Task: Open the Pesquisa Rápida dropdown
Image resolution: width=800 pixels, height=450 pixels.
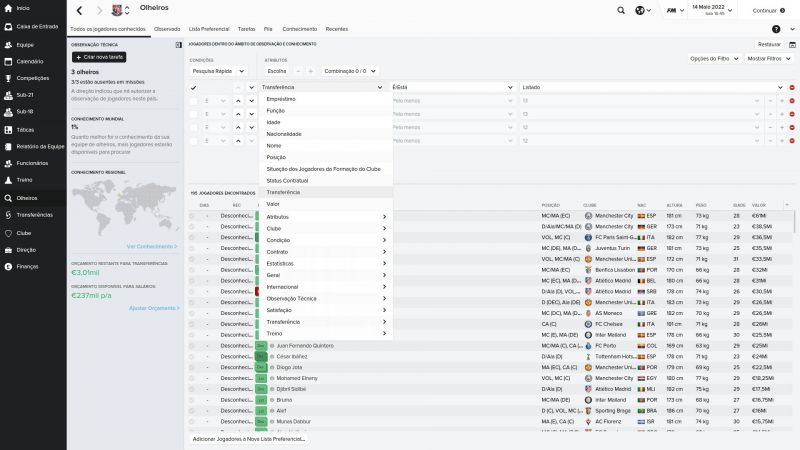Action: (217, 71)
